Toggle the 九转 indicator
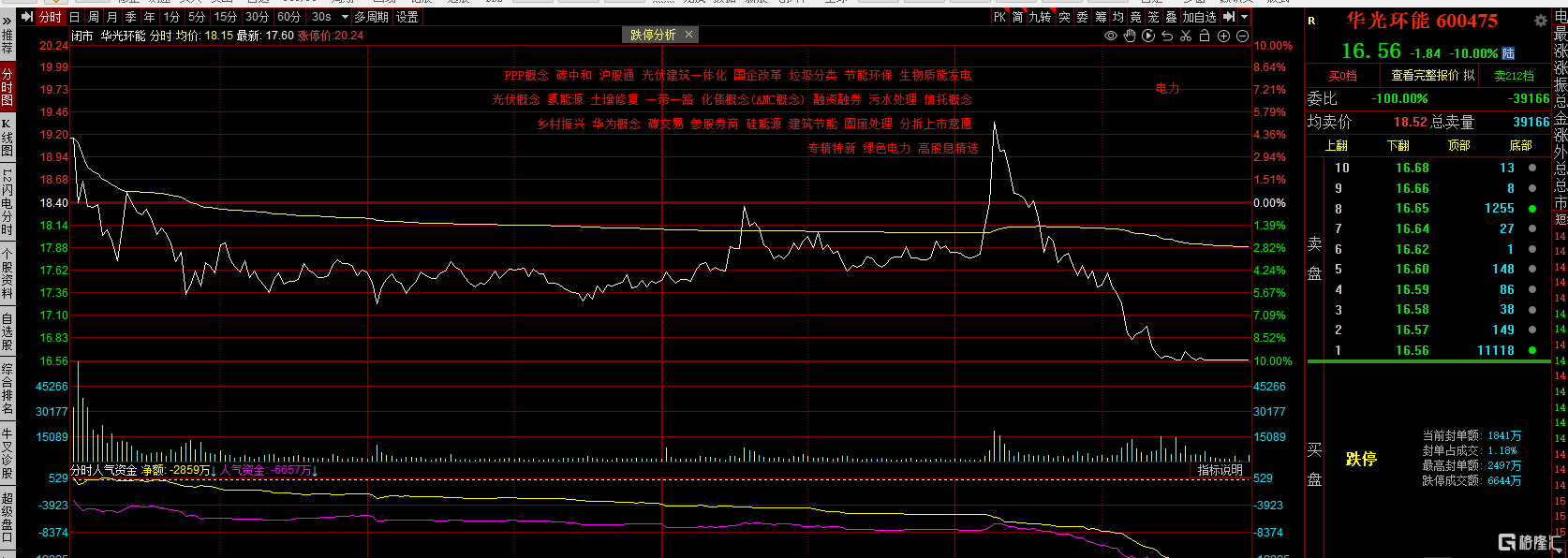This screenshot has width=1568, height=558. 1041,17
